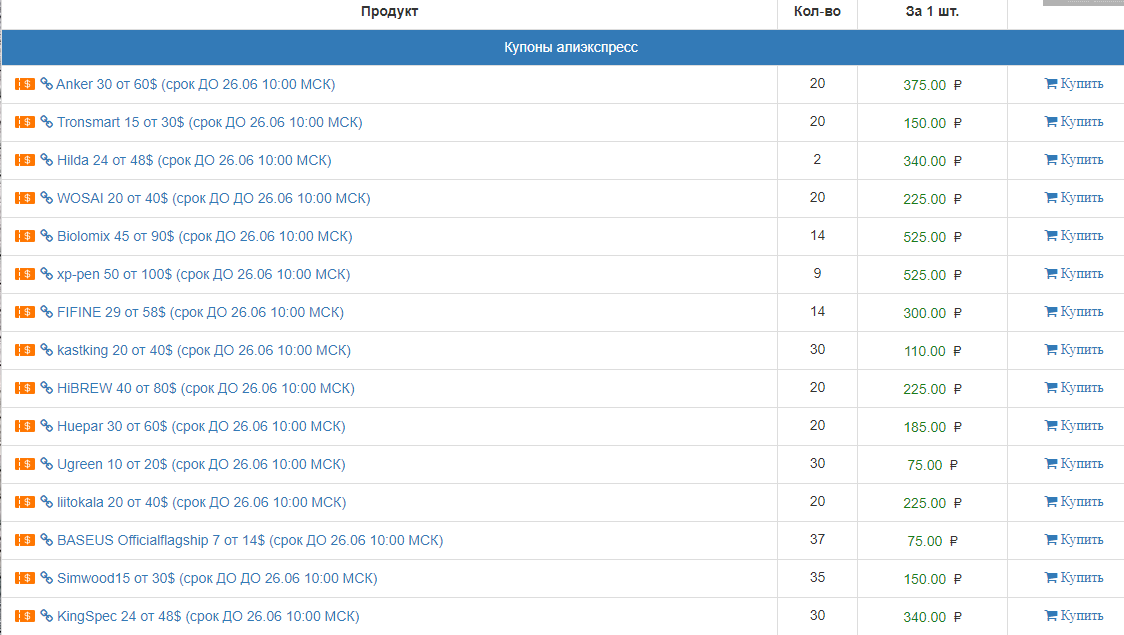Image resolution: width=1124 pixels, height=635 pixels.
Task: Click the orange coupon icon beside HiBREW
Action: pos(24,388)
